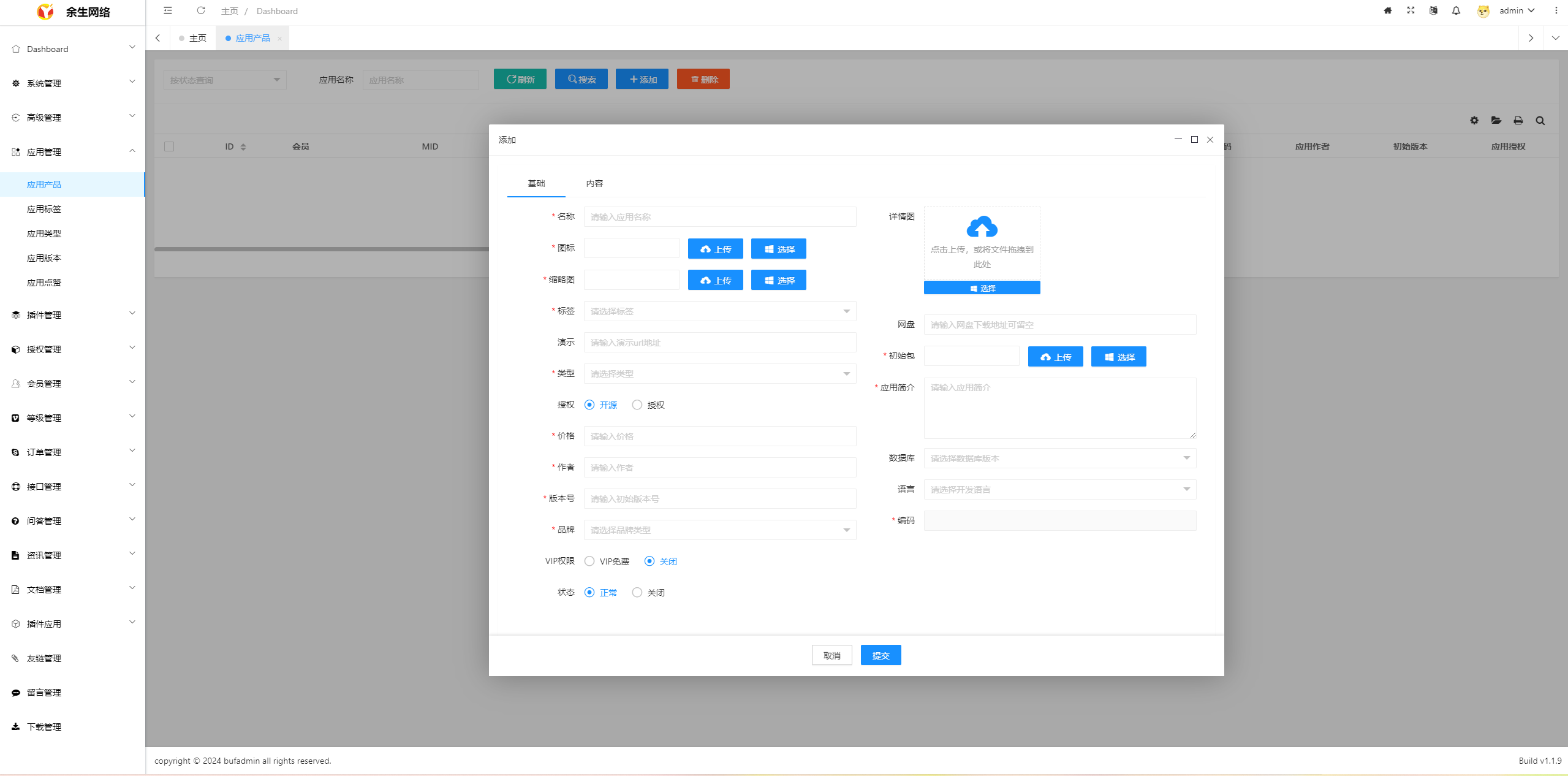
Task: Open the 品牌 type dropdown
Action: (719, 530)
